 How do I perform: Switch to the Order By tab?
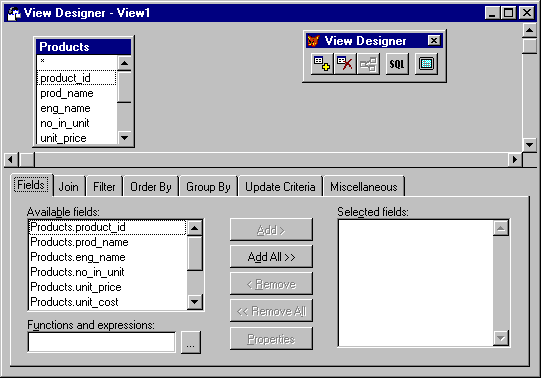(151, 187)
